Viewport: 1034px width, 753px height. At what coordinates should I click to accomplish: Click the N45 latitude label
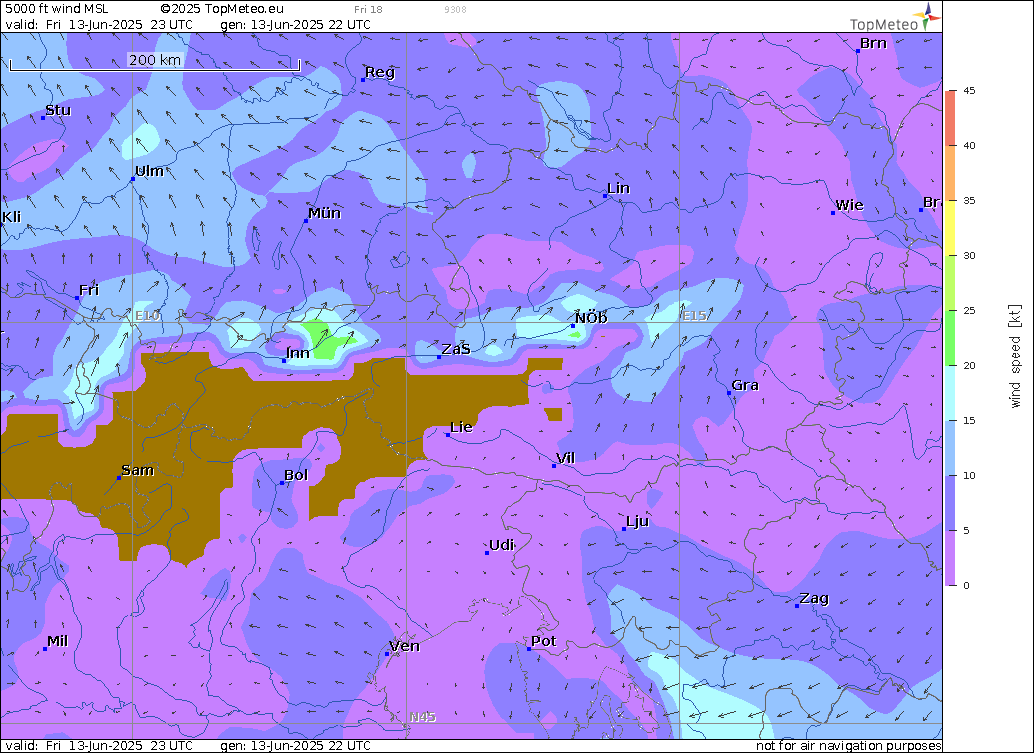tap(423, 717)
